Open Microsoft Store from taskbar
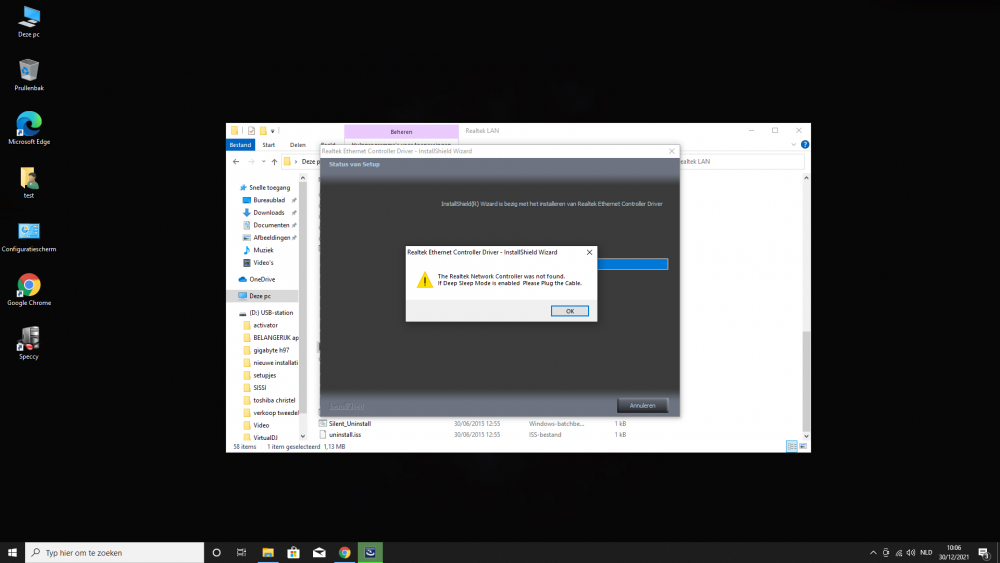This screenshot has height=563, width=1000. tap(293, 552)
